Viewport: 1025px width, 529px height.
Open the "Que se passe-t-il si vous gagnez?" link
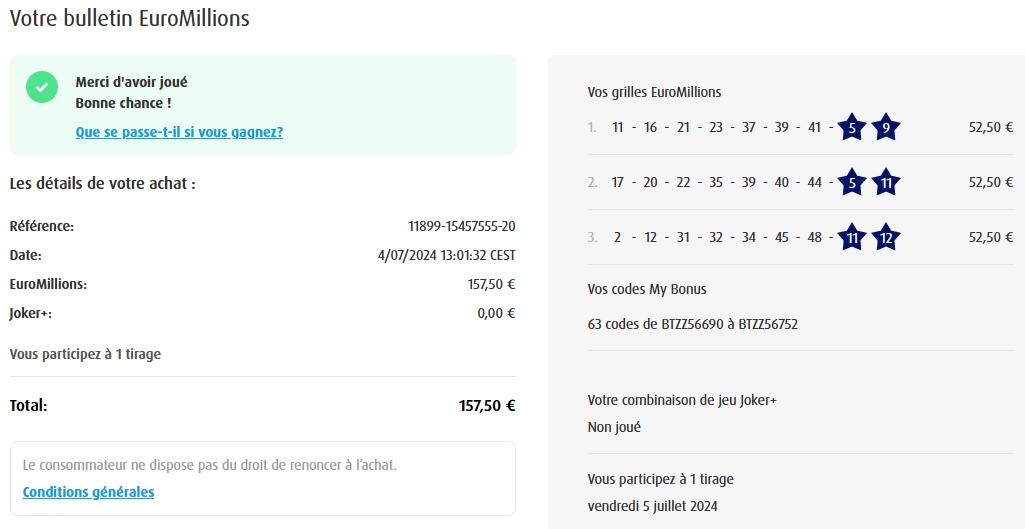click(179, 132)
